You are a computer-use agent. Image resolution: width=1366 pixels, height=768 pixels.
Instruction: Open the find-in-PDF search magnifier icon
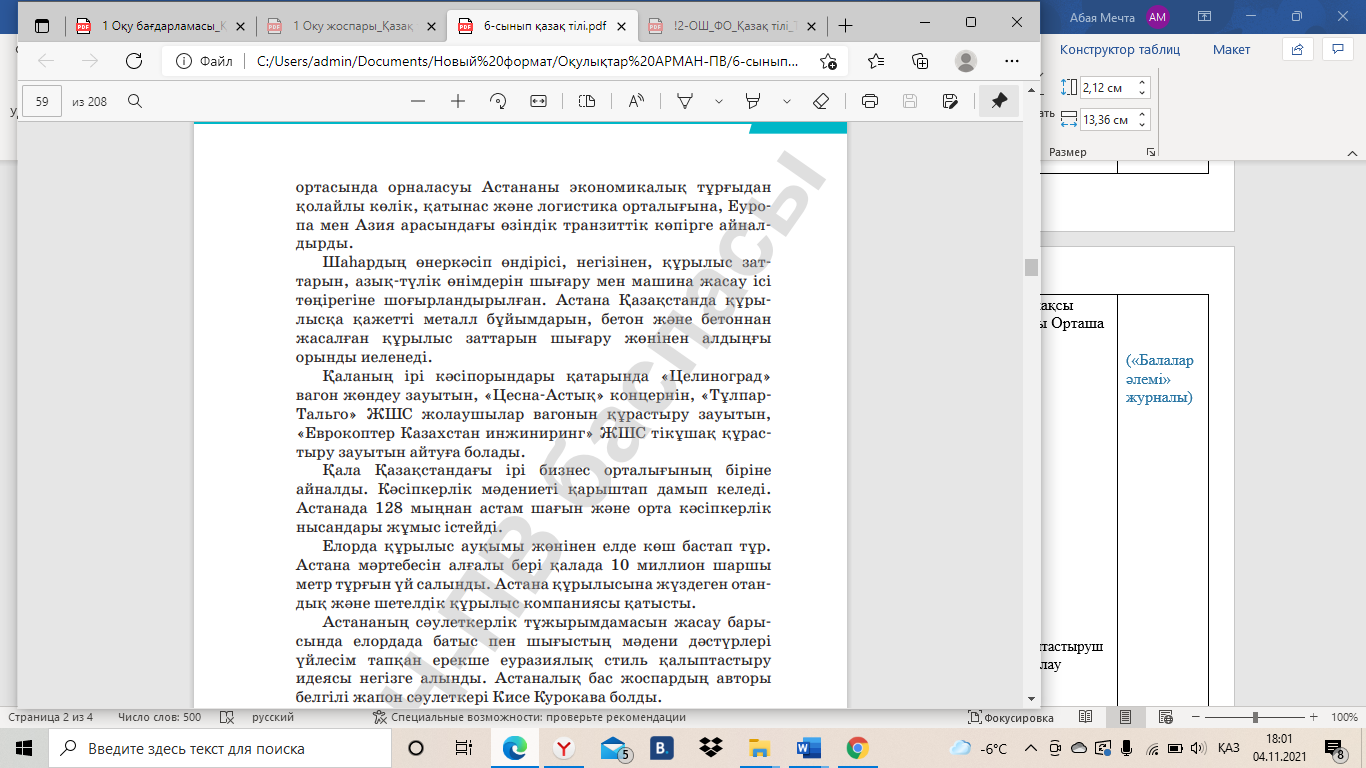135,101
